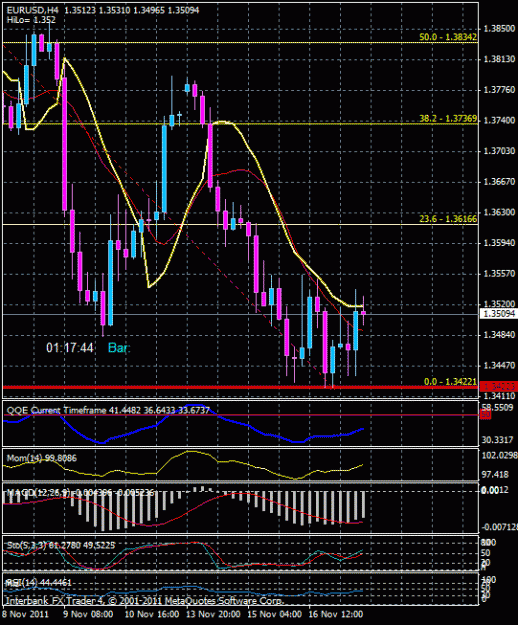Click the 1.37760 price axis value
This screenshot has width=518, height=625.
[x=499, y=90]
